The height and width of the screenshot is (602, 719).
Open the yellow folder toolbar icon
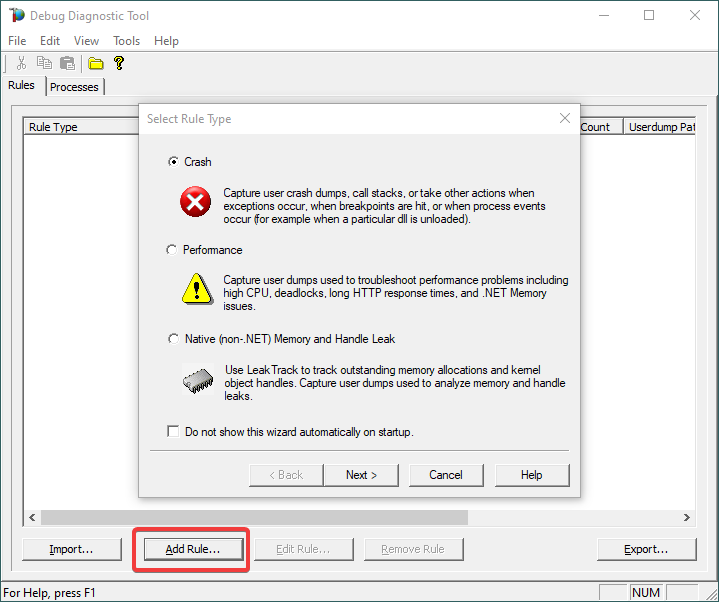pyautogui.click(x=96, y=63)
